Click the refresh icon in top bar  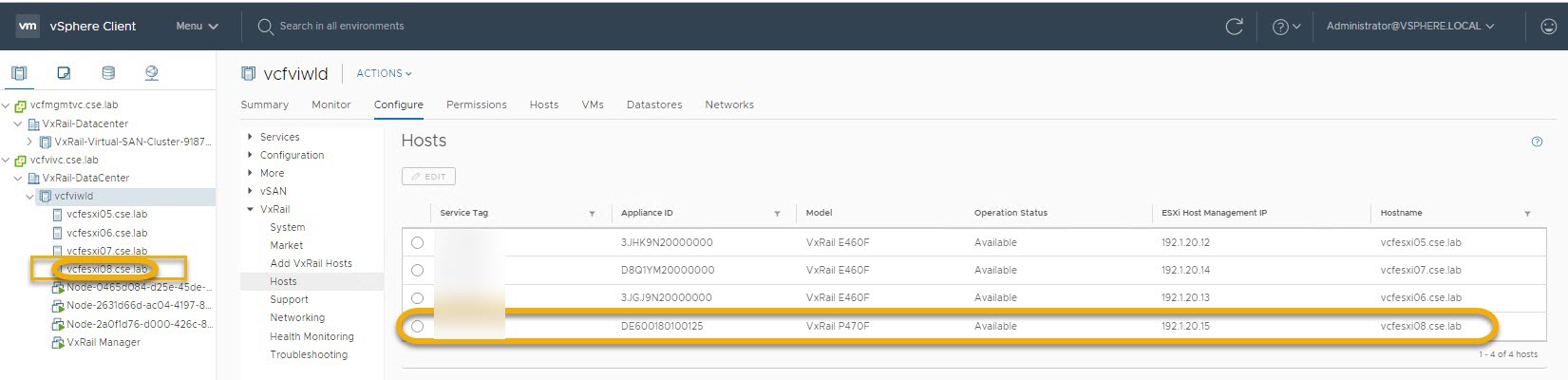click(x=1234, y=27)
